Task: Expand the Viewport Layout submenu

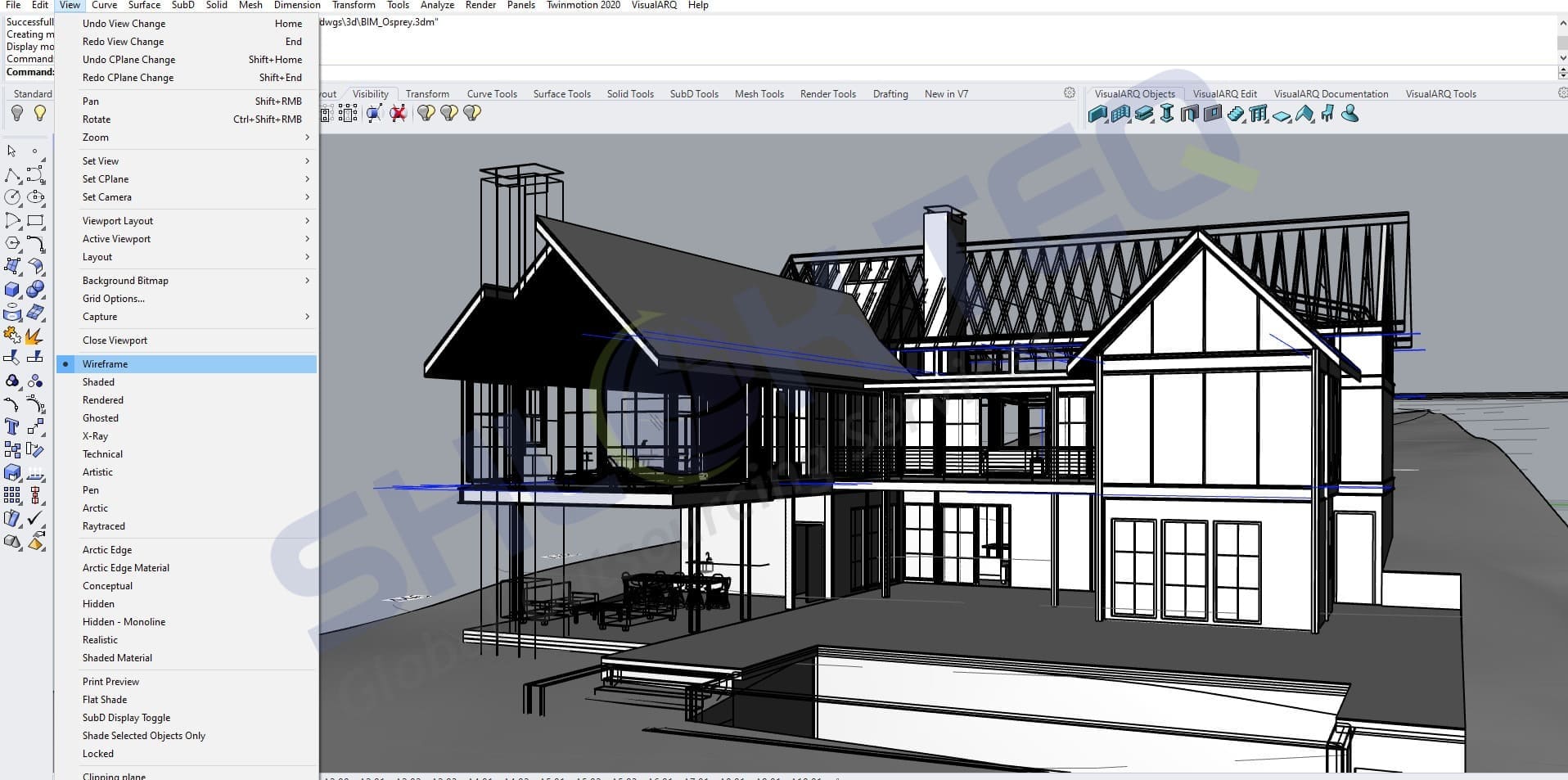Action: (187, 221)
